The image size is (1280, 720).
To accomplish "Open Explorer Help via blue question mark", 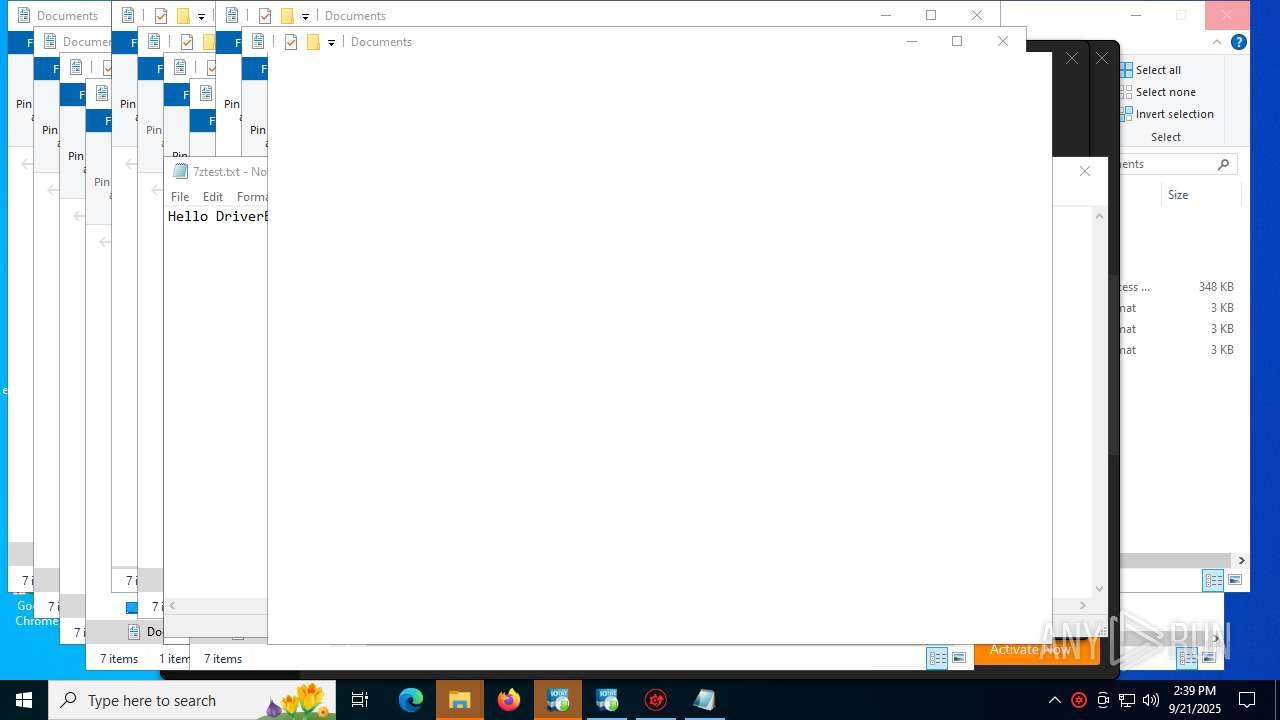I will [x=1239, y=42].
